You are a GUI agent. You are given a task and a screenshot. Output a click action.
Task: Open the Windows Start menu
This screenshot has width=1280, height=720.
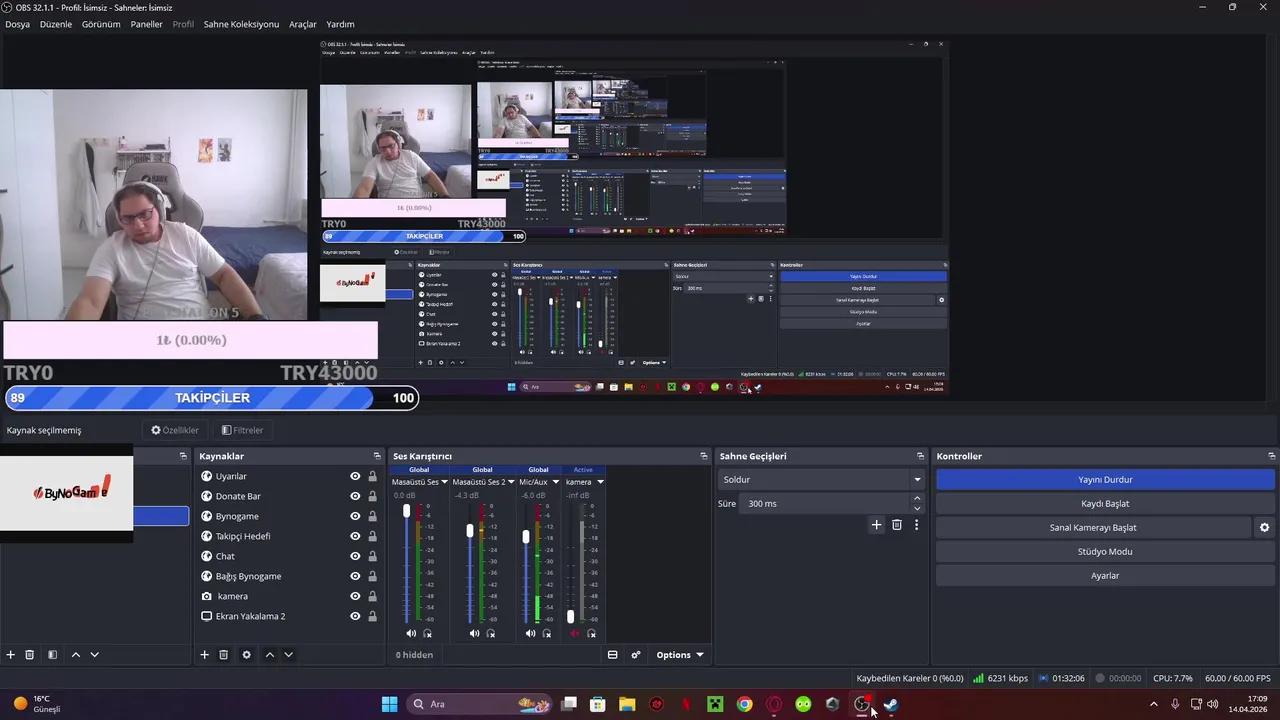[x=389, y=704]
